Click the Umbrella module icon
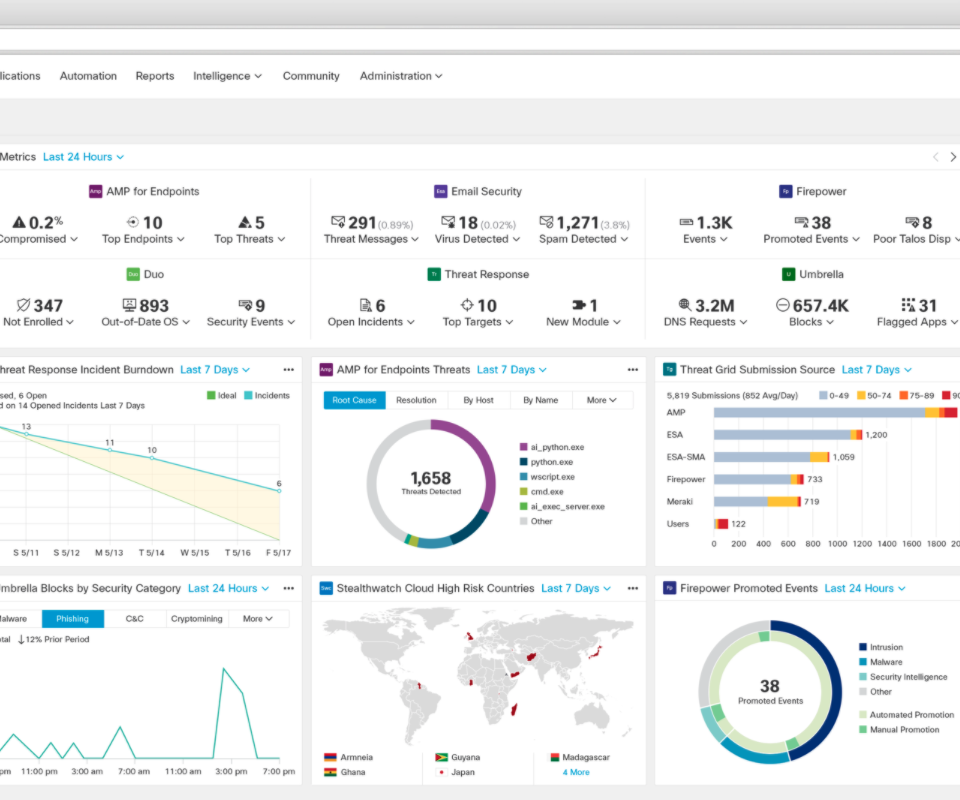This screenshot has height=800, width=960. click(x=789, y=274)
